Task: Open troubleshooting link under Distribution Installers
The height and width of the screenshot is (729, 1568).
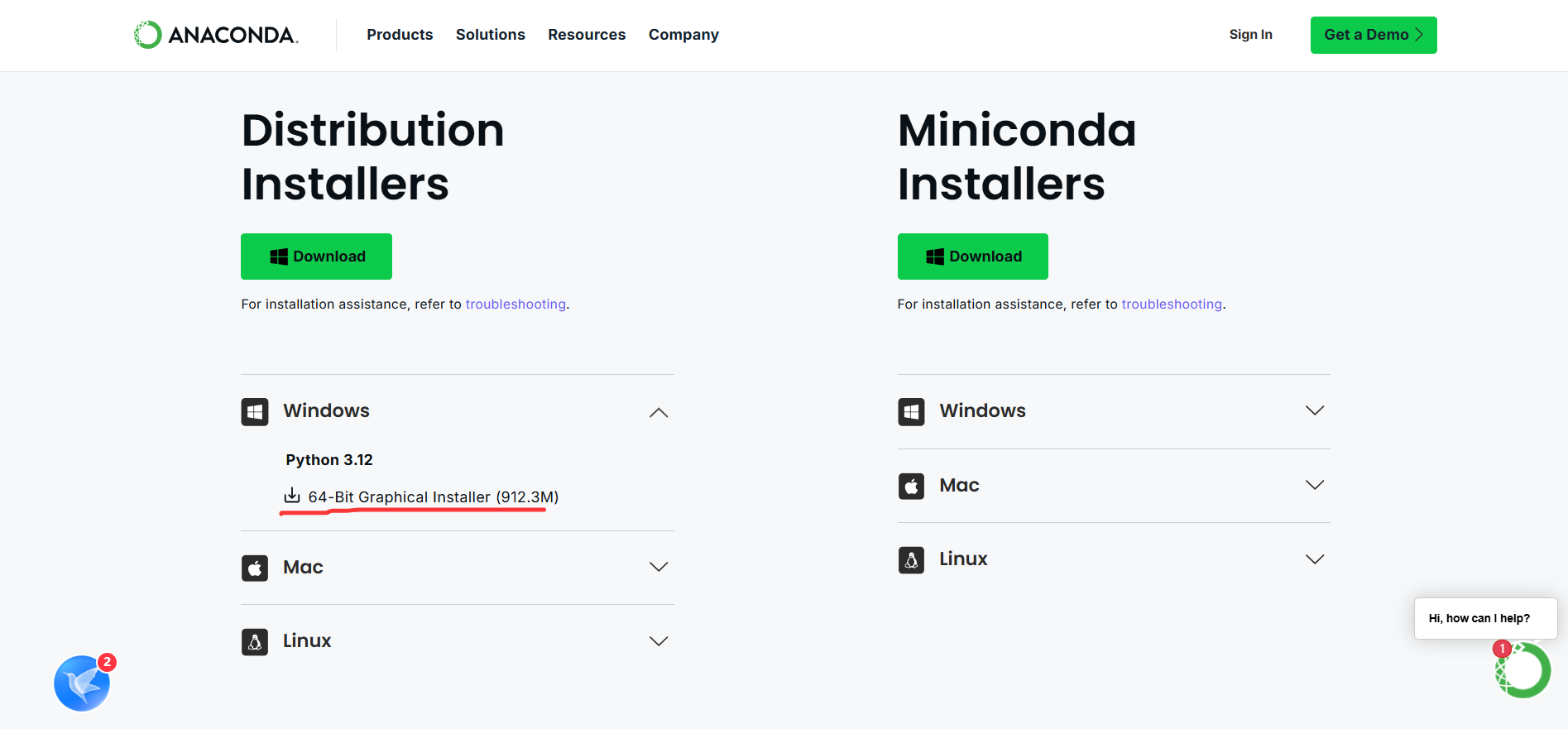Action: pyautogui.click(x=515, y=305)
